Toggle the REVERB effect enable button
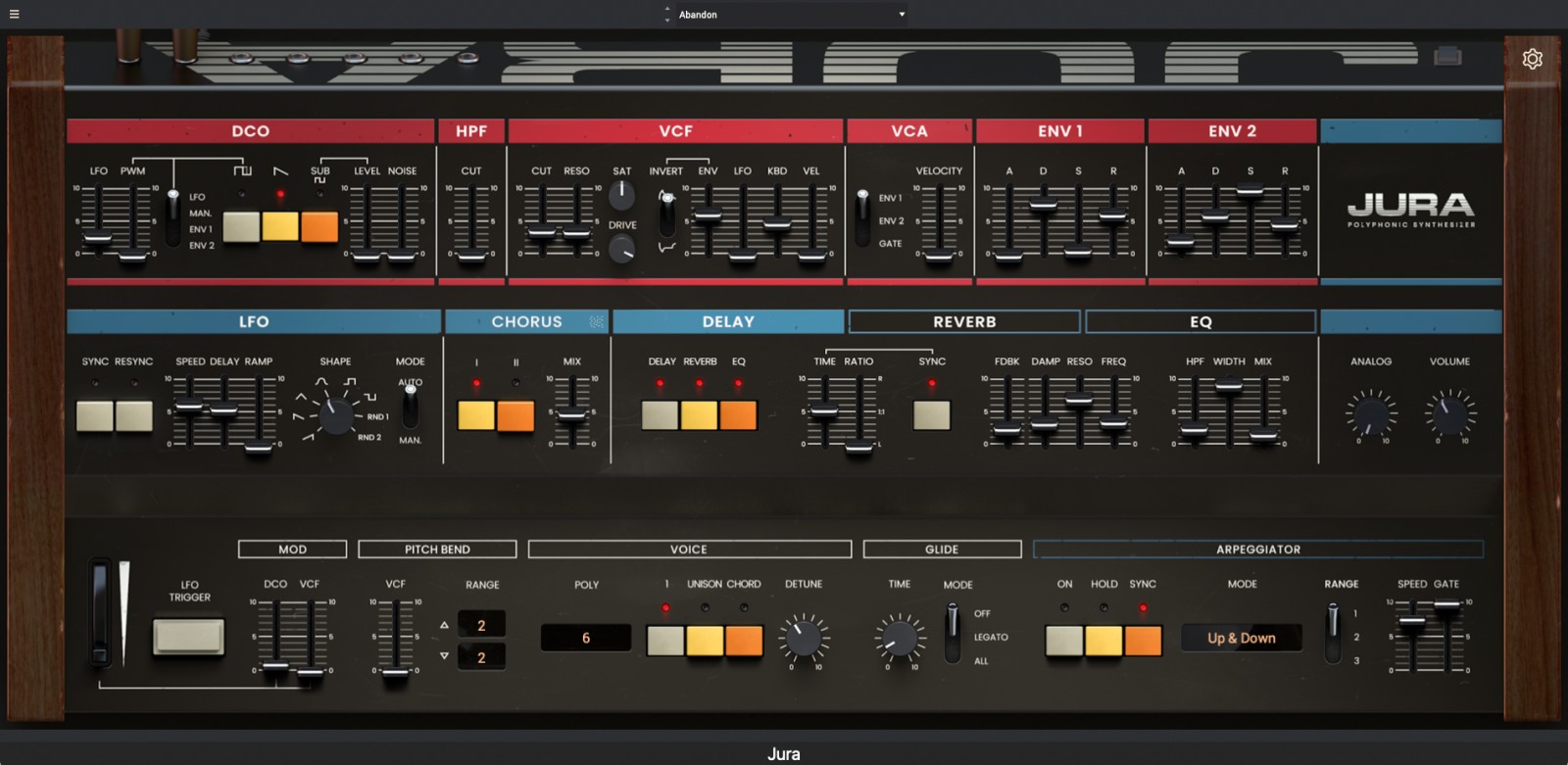The image size is (1568, 765). point(699,415)
